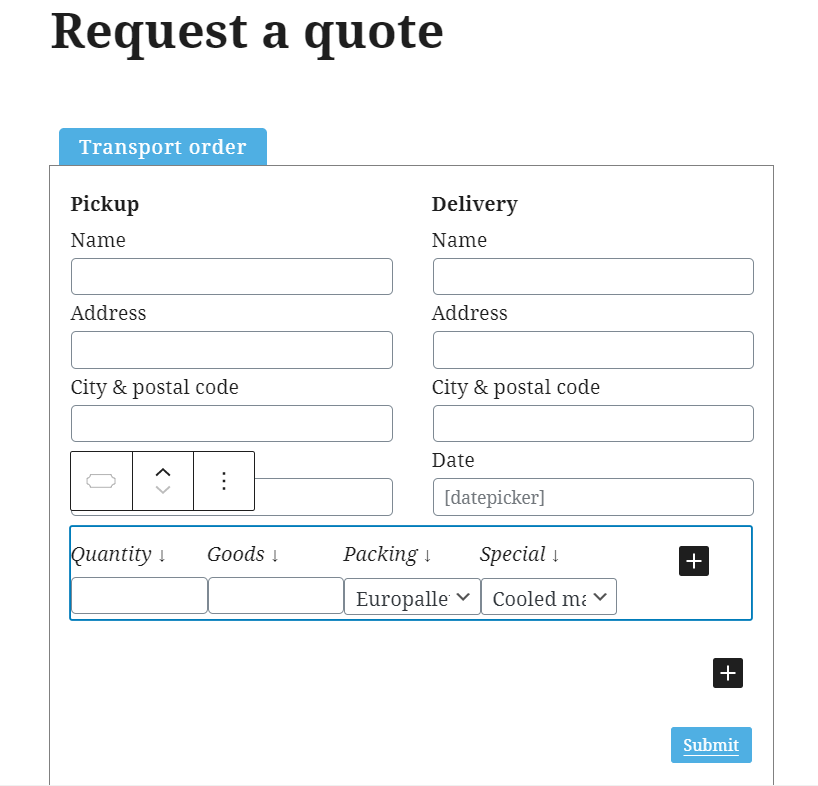Click the Pickup Address input
818x786 pixels.
click(232, 350)
